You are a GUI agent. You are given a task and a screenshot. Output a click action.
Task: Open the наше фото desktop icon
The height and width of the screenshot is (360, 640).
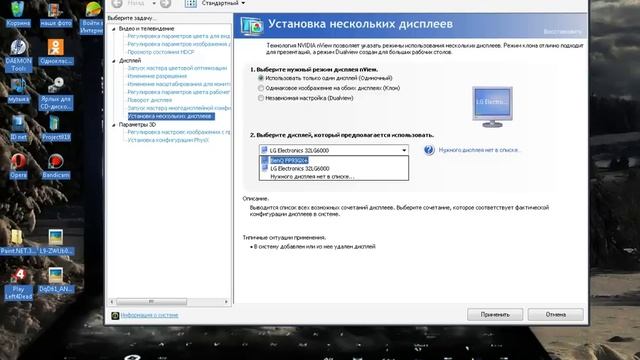56,13
